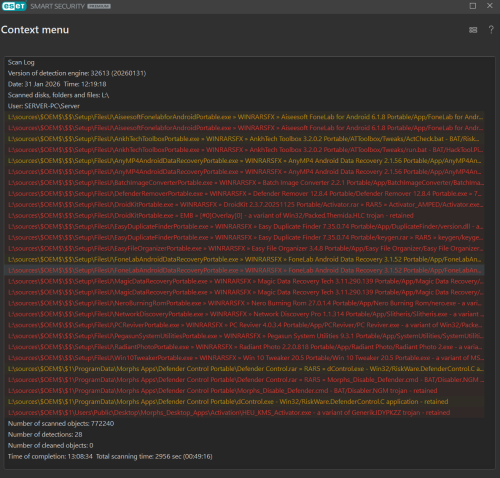Select 'Scanned disks, folders and files: L:\' line

(x=58, y=95)
